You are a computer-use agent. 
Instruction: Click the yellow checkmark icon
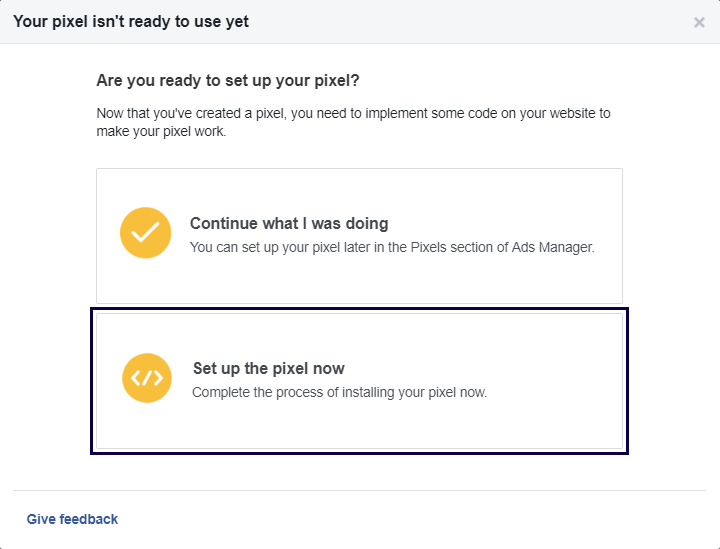[145, 233]
